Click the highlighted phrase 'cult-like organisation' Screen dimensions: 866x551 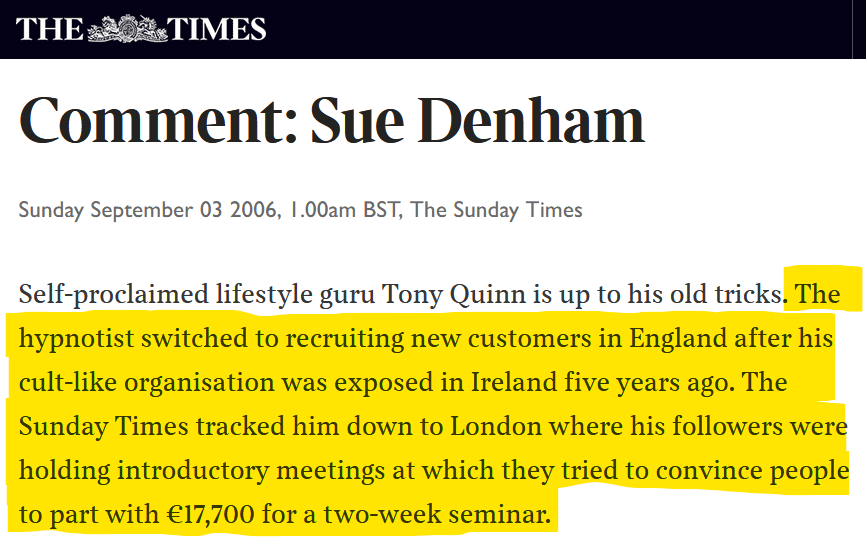point(146,382)
